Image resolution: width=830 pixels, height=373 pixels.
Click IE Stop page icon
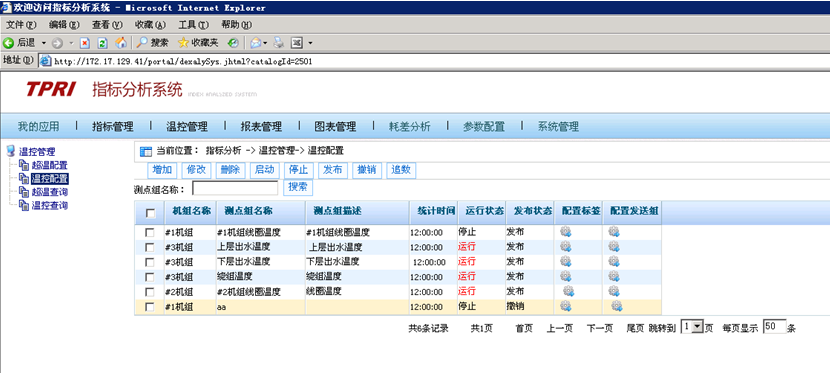85,43
